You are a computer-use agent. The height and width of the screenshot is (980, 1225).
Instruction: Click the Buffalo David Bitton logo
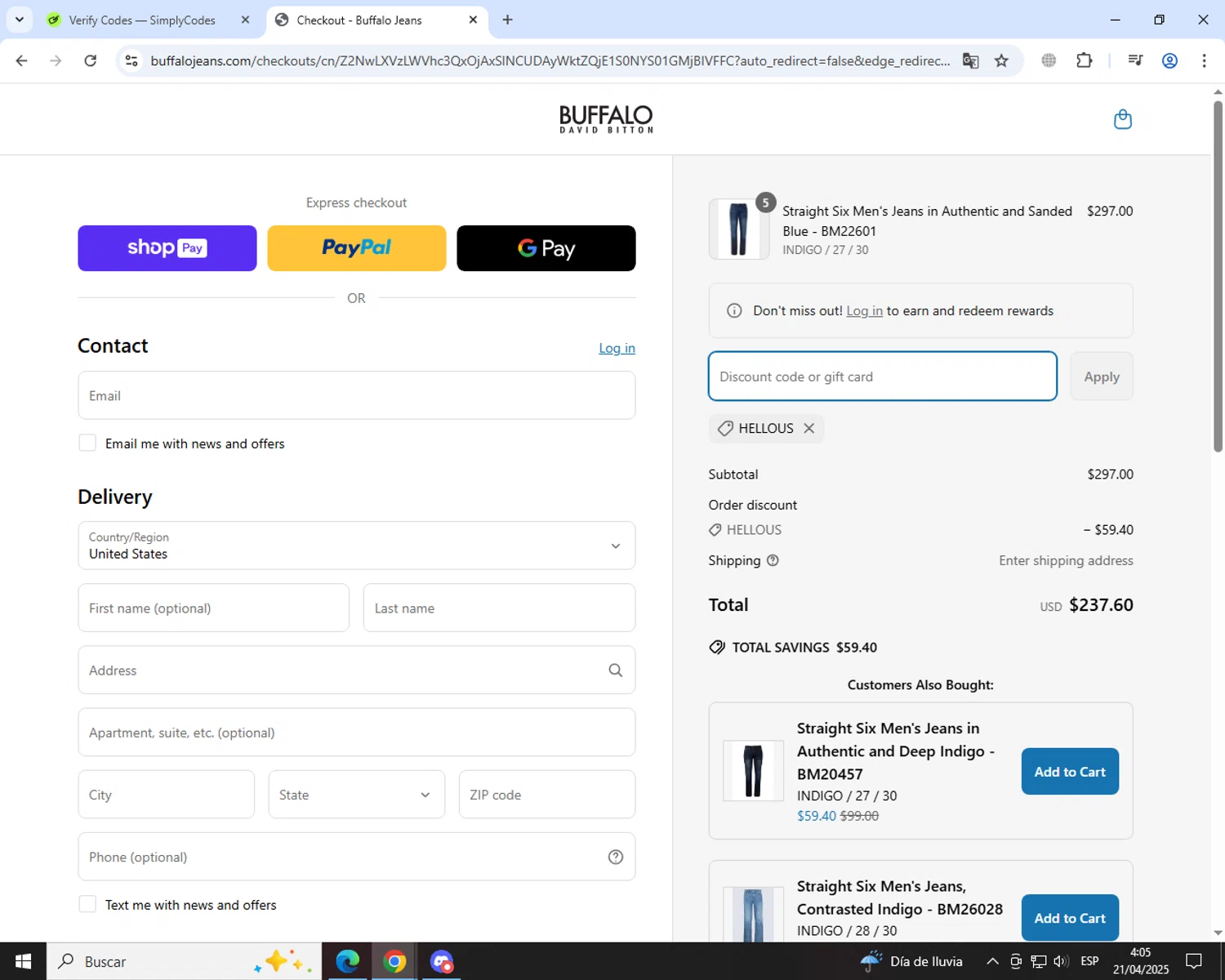point(606,119)
